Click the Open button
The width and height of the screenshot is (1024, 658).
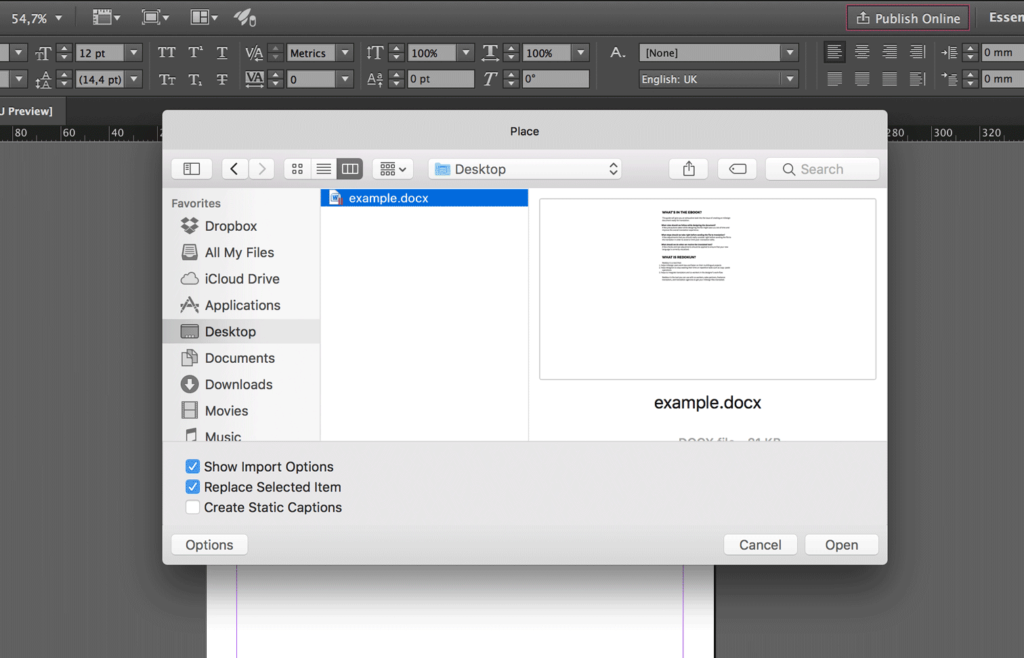[x=841, y=544]
